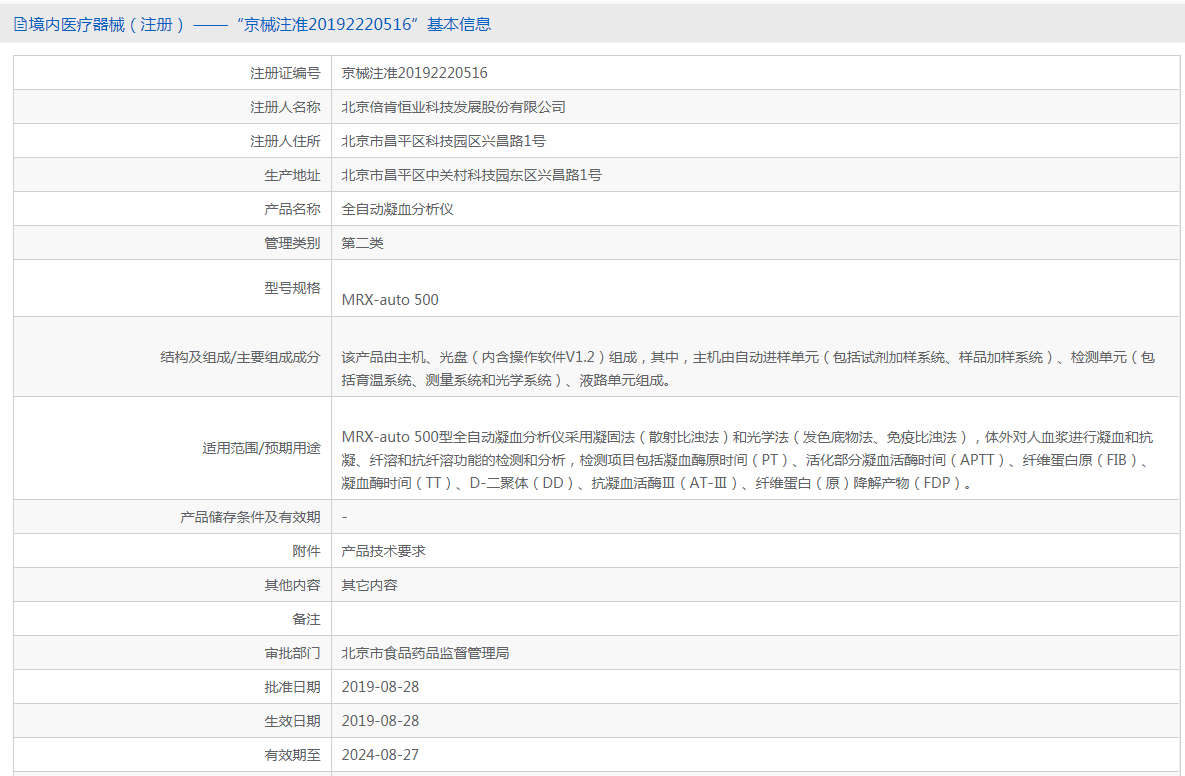Click the 生效日期 label
This screenshot has width=1185, height=776.
coord(292,721)
